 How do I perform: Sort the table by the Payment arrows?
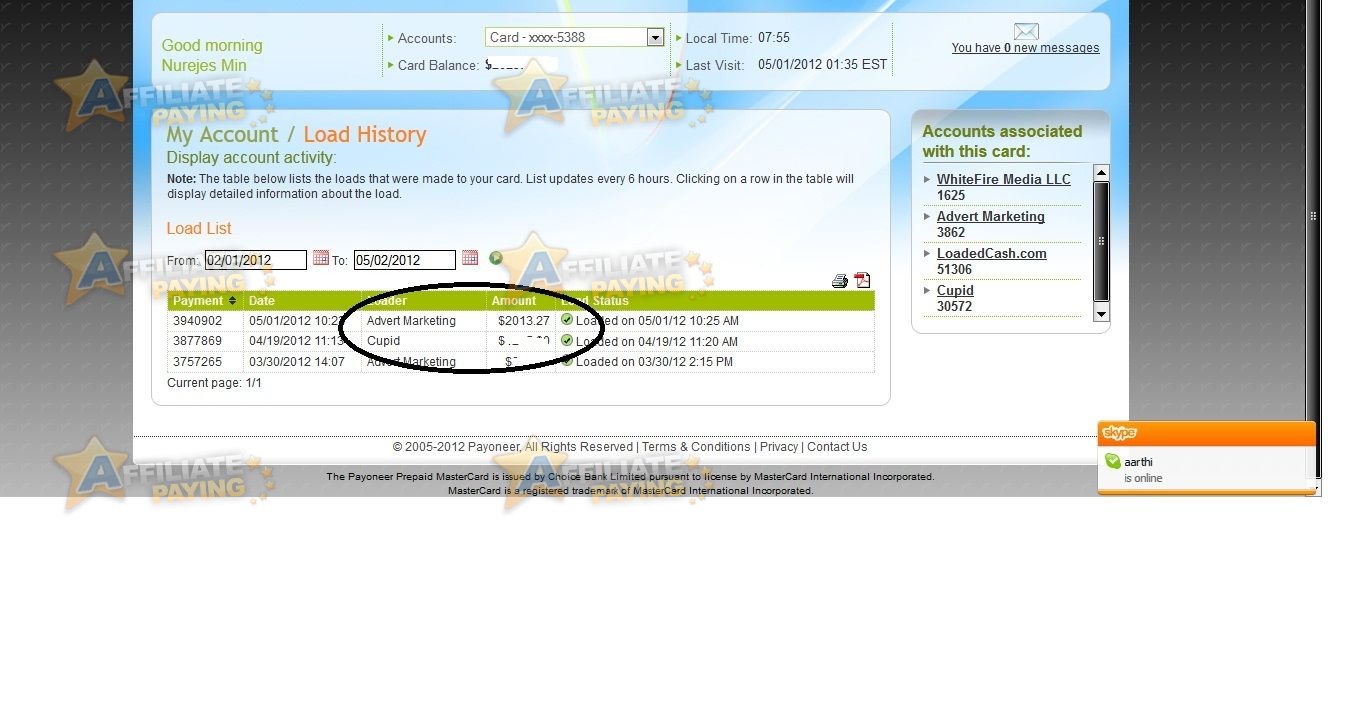tap(233, 300)
